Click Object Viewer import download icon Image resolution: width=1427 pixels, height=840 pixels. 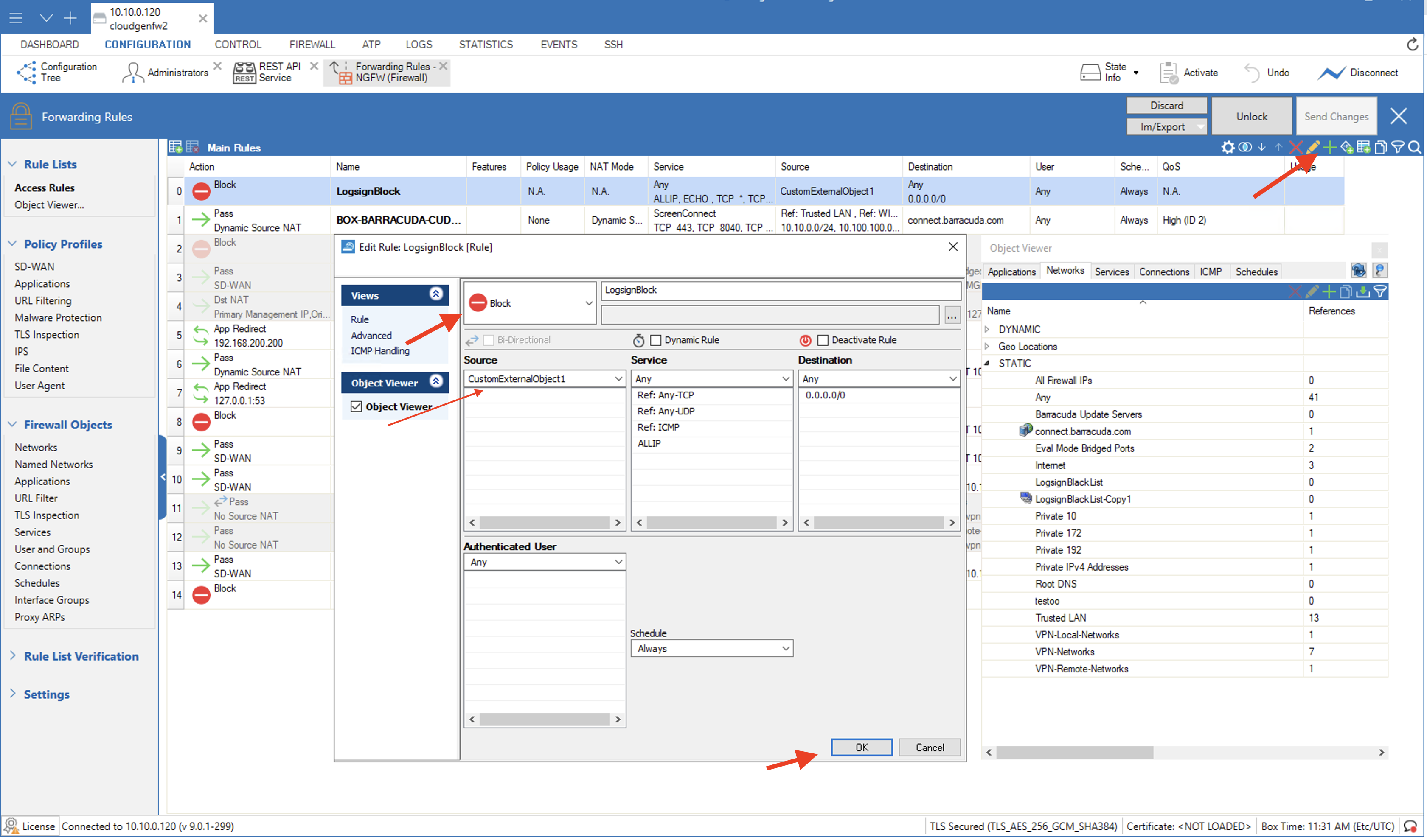(1363, 292)
